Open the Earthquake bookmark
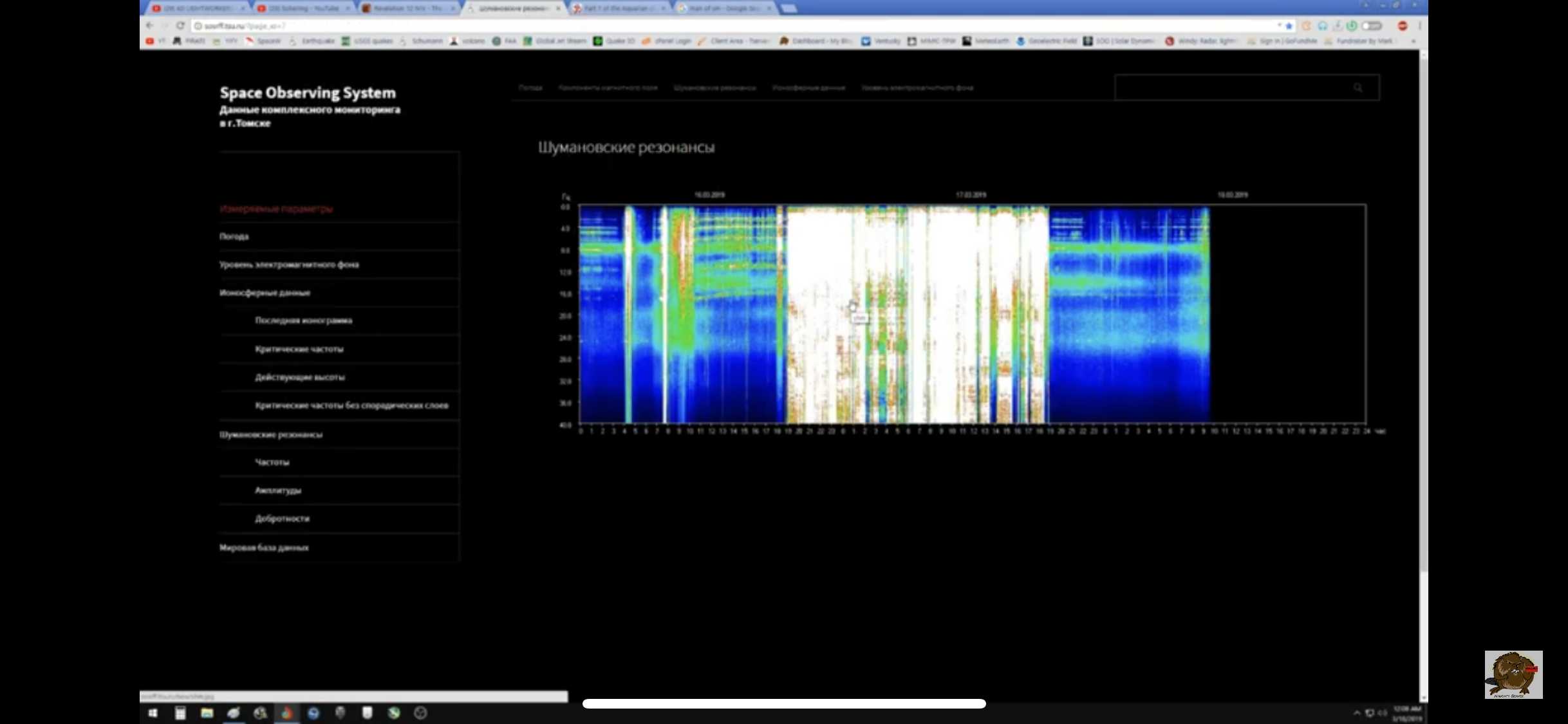1568x724 pixels. click(x=312, y=41)
